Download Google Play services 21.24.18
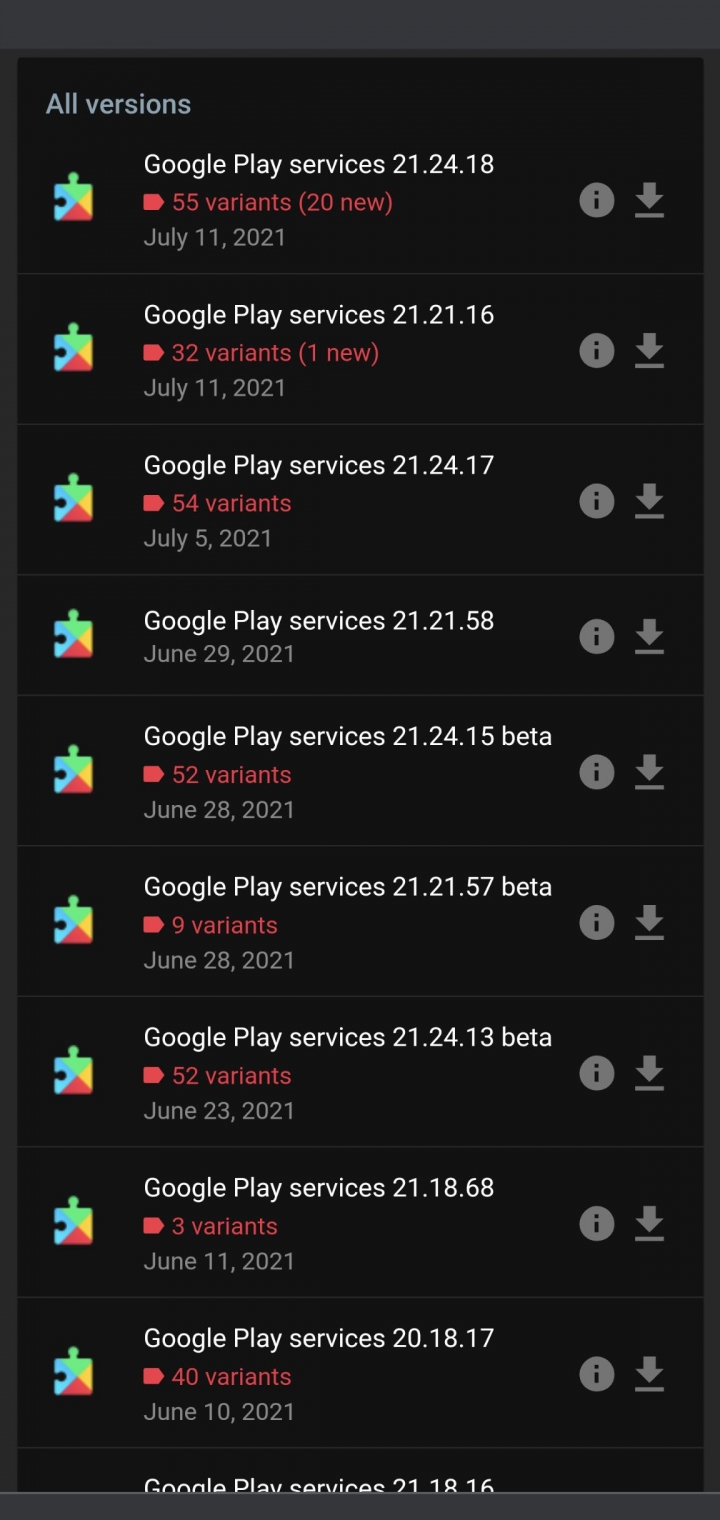 click(650, 200)
